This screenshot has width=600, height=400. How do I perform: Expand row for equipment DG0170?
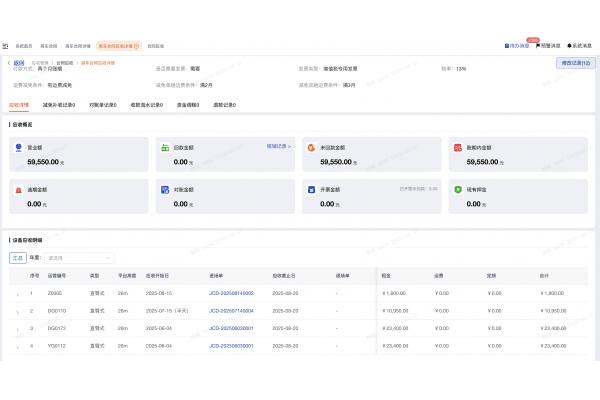point(16,311)
